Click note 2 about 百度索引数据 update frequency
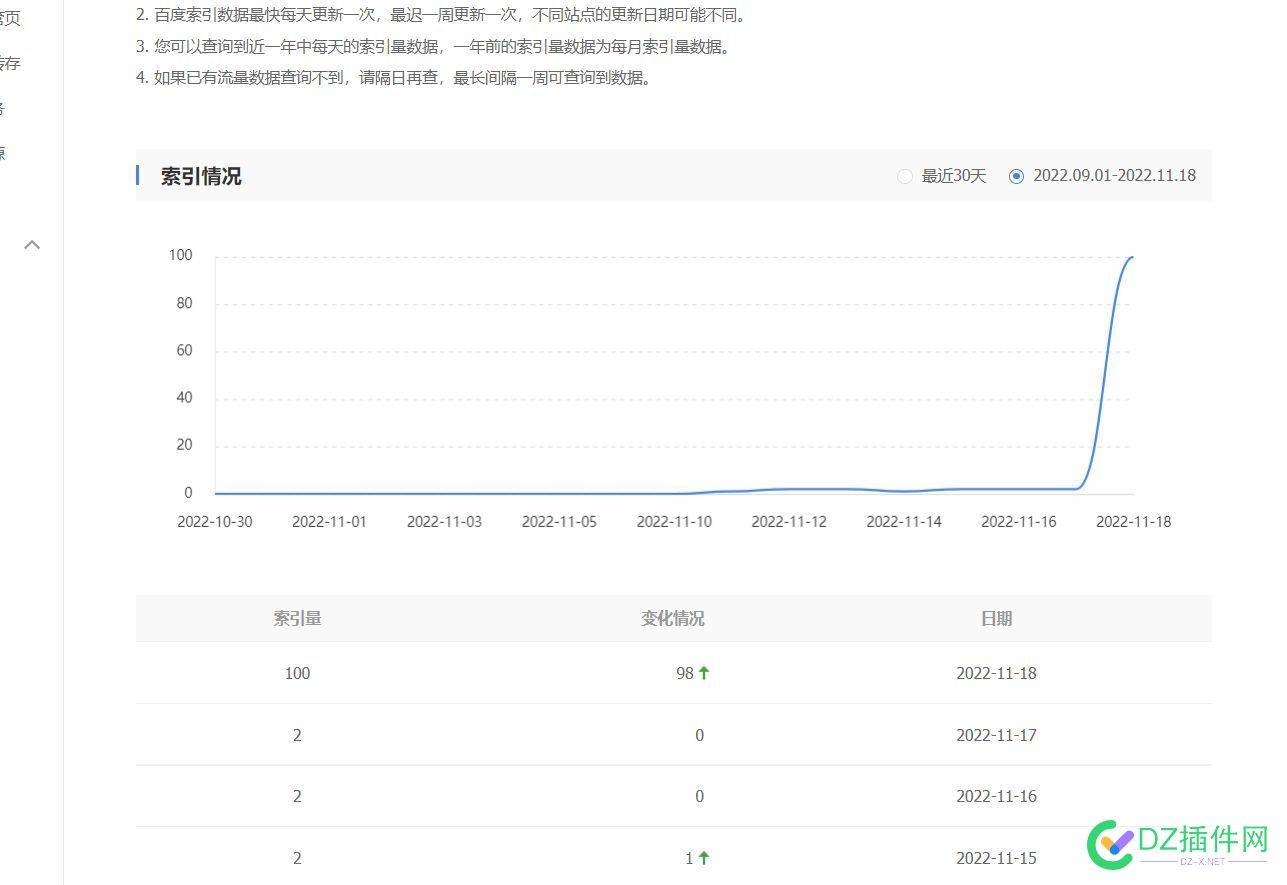 [441, 15]
